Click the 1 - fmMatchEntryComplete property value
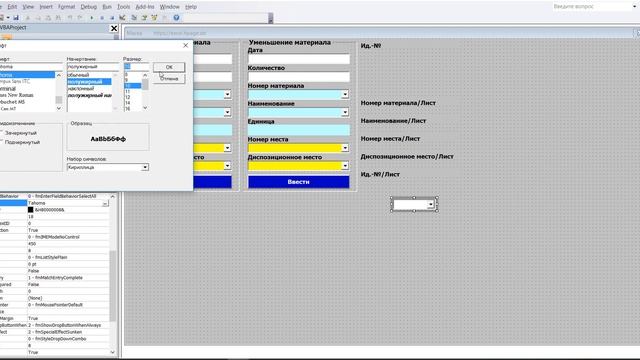Viewport: 640px width, 360px height. pos(68,278)
